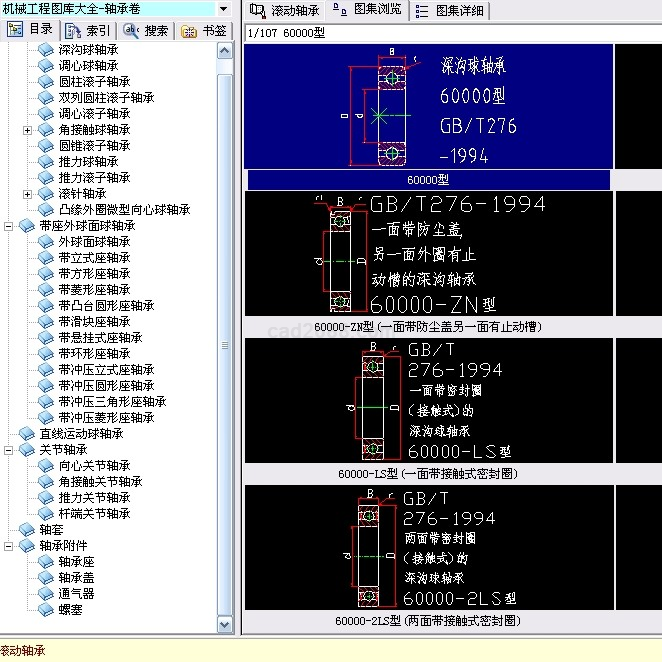
Task: Click the tree scrollbar down arrow
Action: click(225, 625)
